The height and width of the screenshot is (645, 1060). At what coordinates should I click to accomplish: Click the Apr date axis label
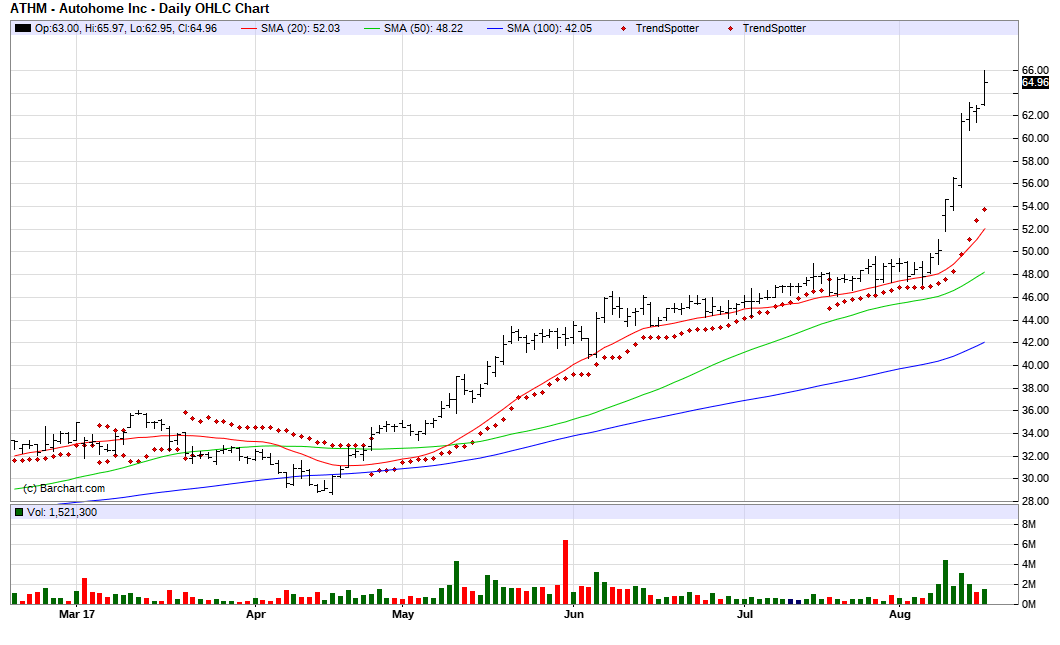coord(256,614)
